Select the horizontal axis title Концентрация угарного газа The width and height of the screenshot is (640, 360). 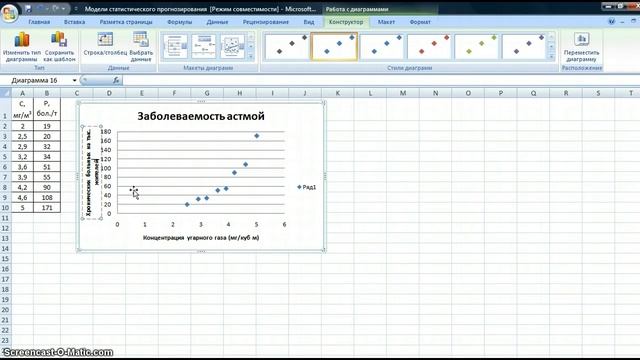coord(201,237)
